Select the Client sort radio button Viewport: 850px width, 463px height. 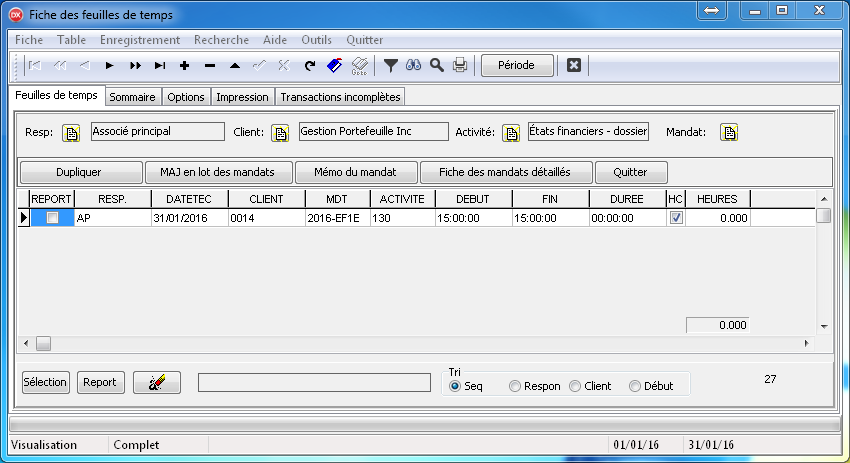pyautogui.click(x=575, y=386)
